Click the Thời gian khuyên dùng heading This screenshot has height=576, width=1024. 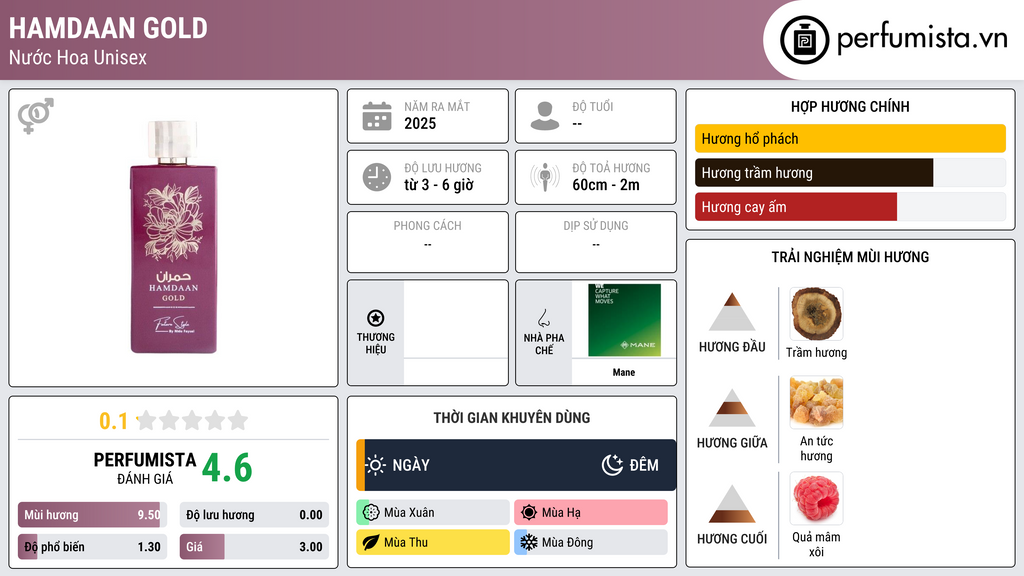click(512, 418)
